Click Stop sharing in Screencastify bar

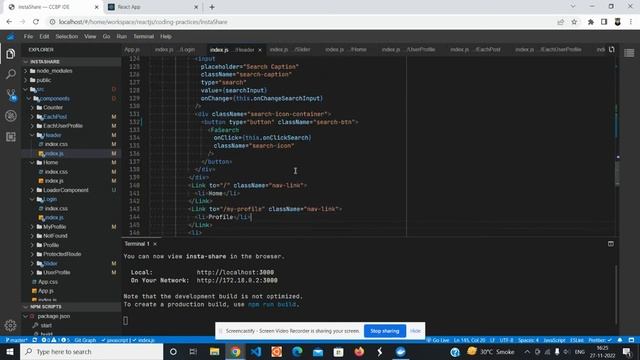[384, 331]
